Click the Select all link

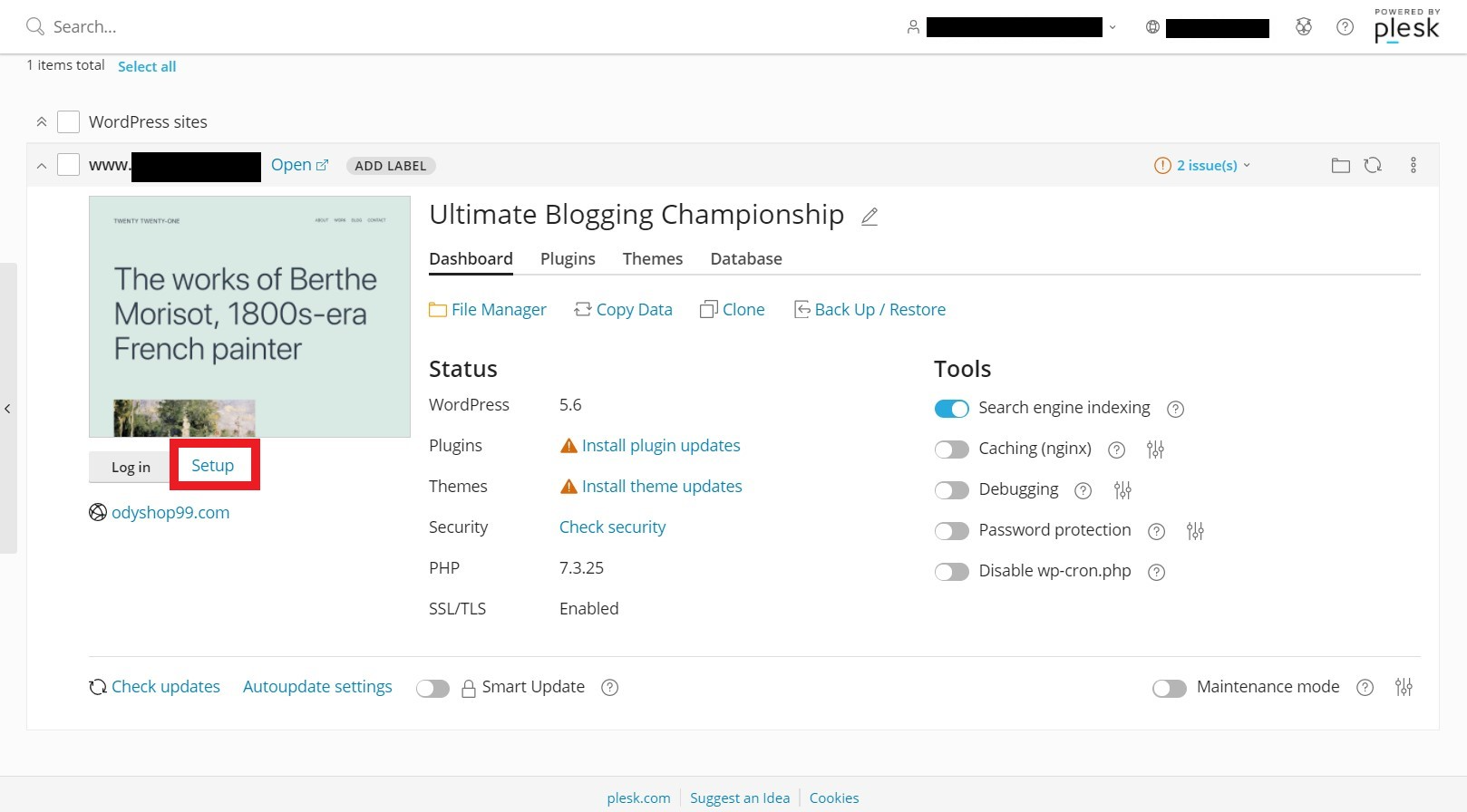coord(147,66)
